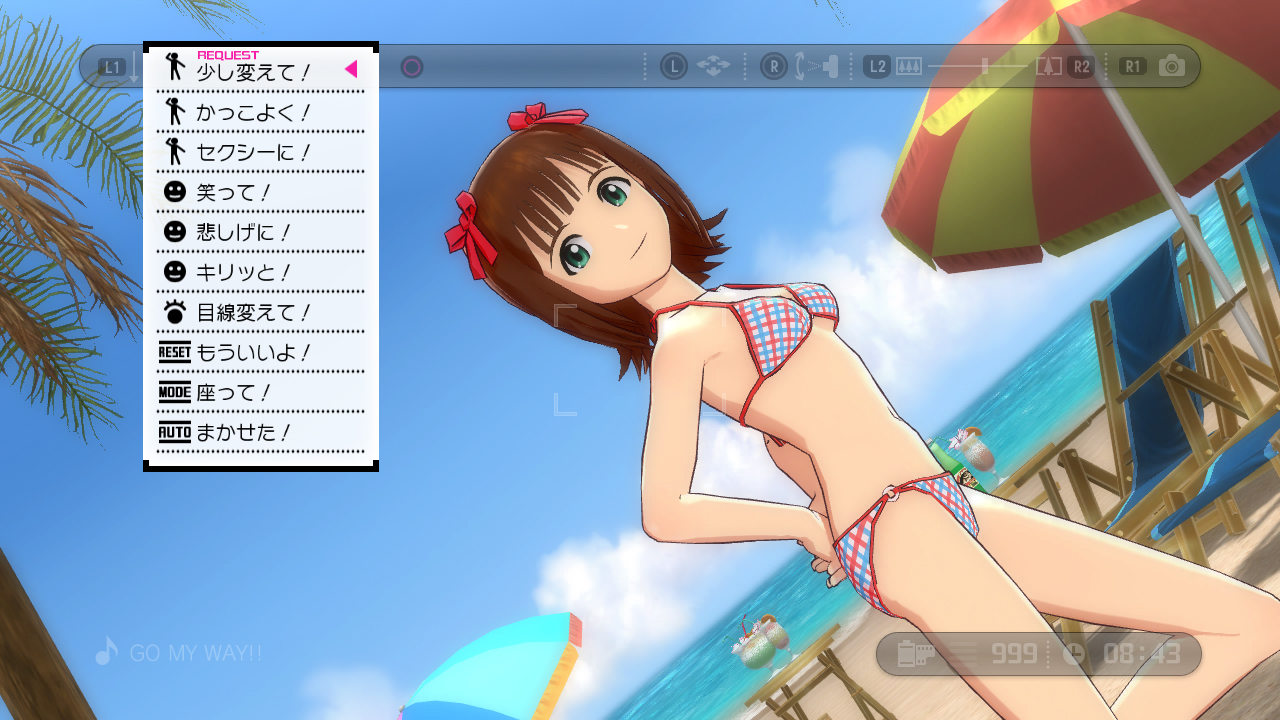Click the remaining shots count 999
This screenshot has width=1280, height=720.
point(1014,654)
